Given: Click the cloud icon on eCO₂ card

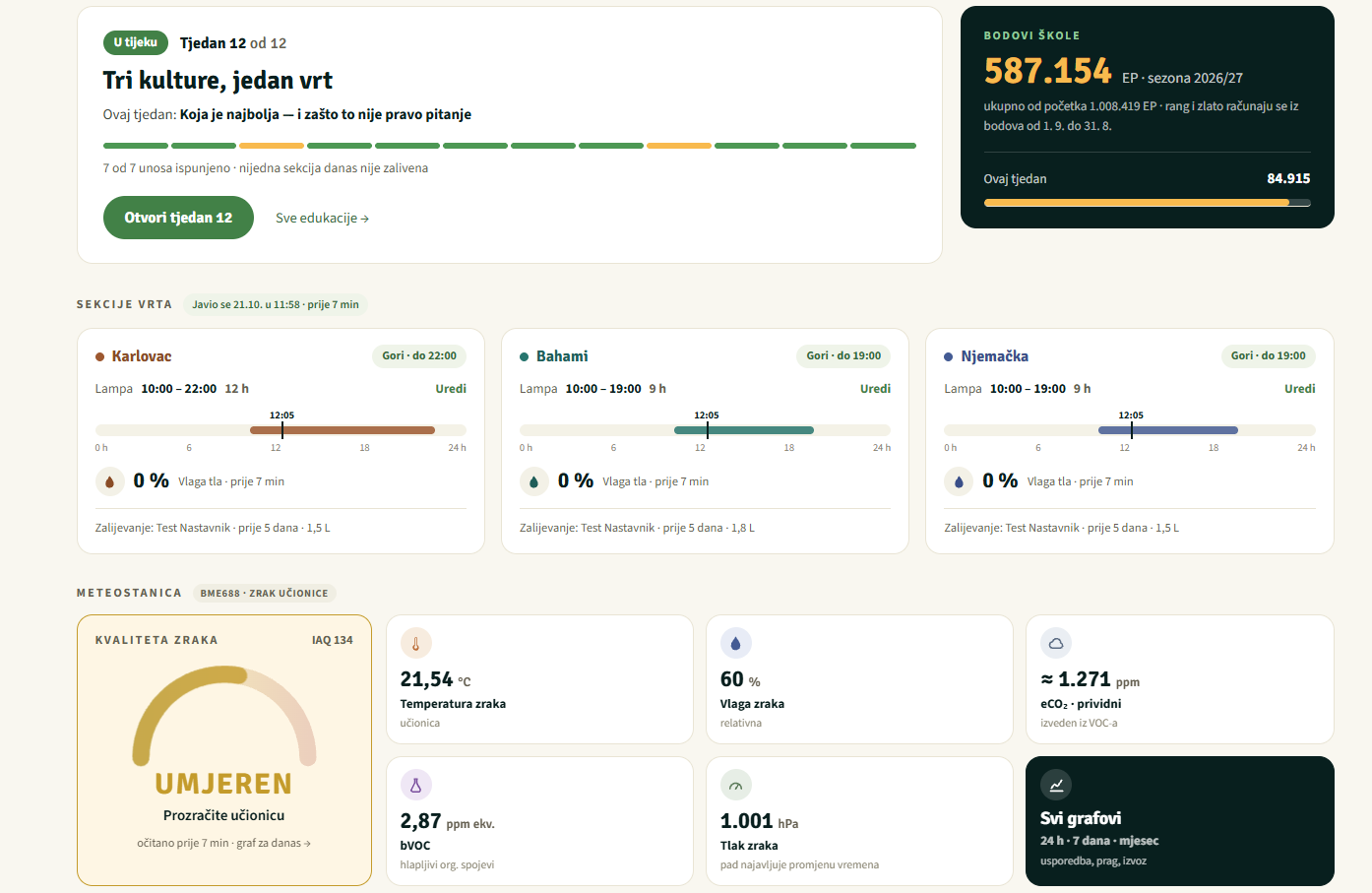Looking at the screenshot, I should (1056, 643).
